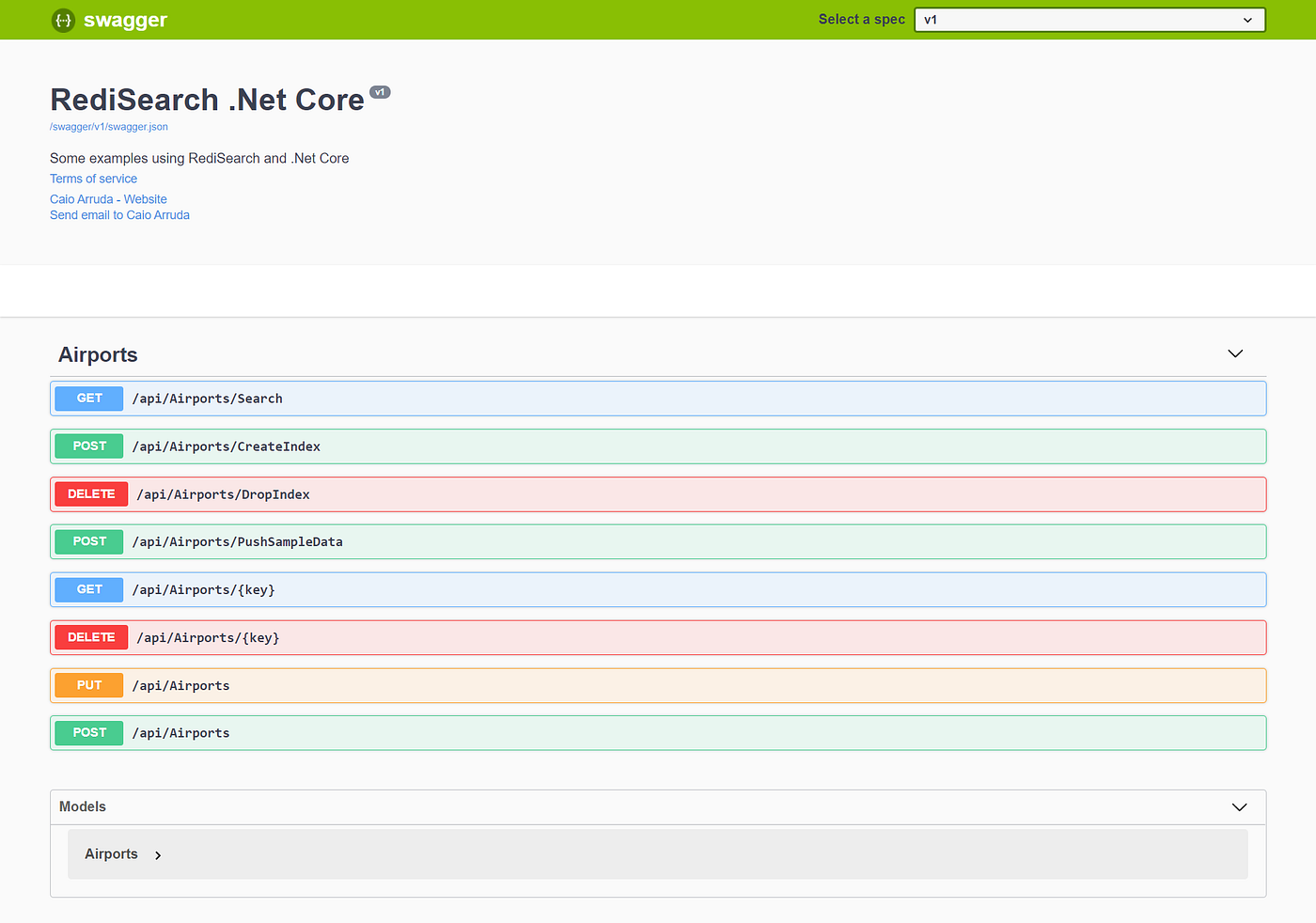Viewport: 1316px width, 923px height.
Task: Open the Select a spec dropdown
Action: click(x=1089, y=19)
